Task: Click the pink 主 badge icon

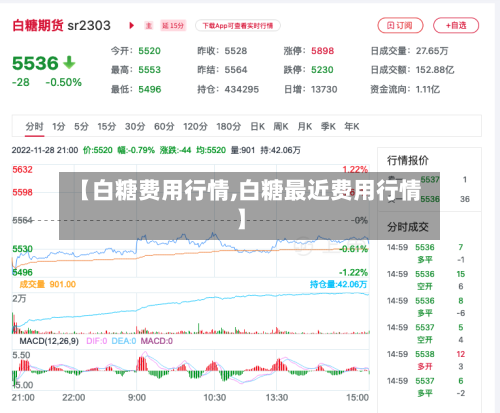Action: pos(149,26)
